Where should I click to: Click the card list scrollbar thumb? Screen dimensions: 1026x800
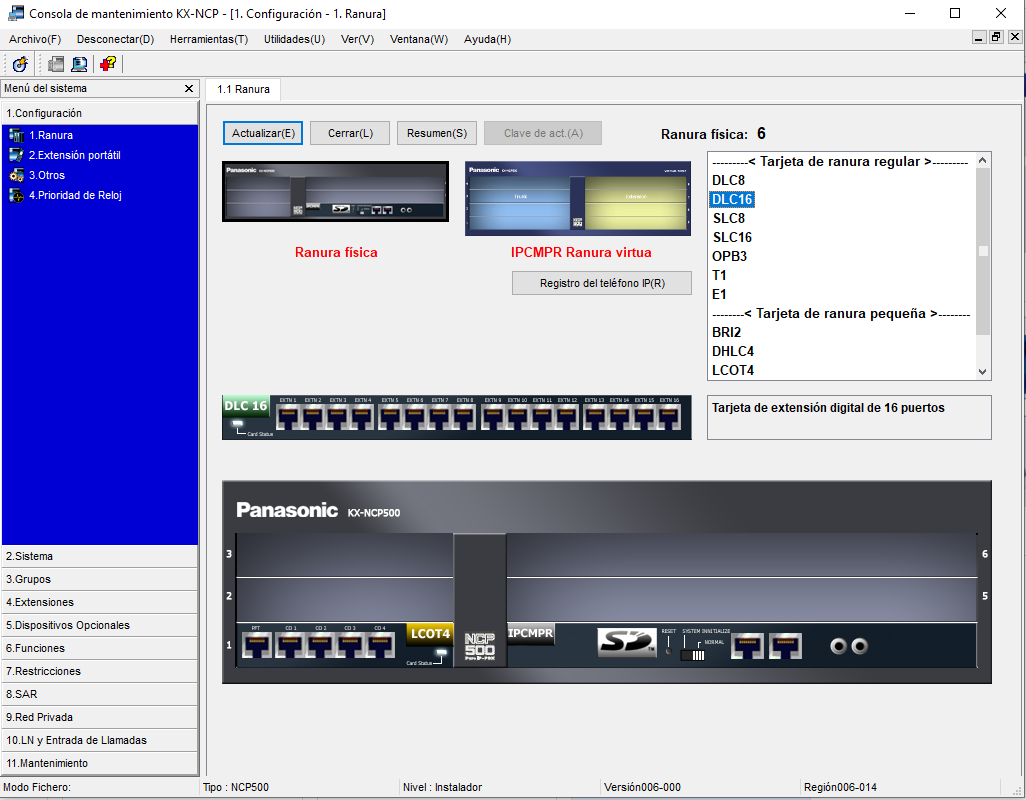[x=983, y=251]
